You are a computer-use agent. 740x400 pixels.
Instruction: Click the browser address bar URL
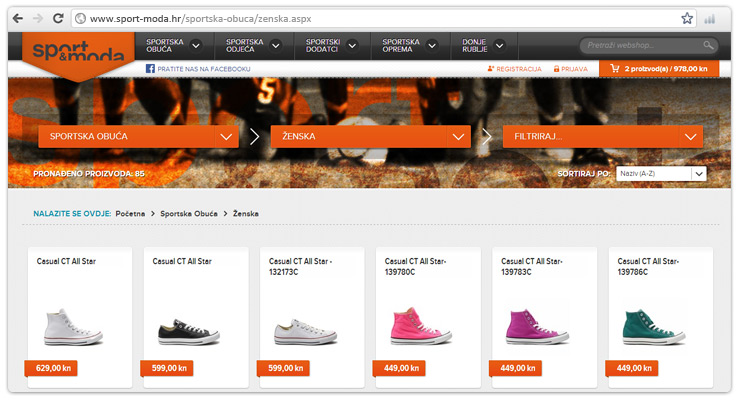[x=201, y=19]
